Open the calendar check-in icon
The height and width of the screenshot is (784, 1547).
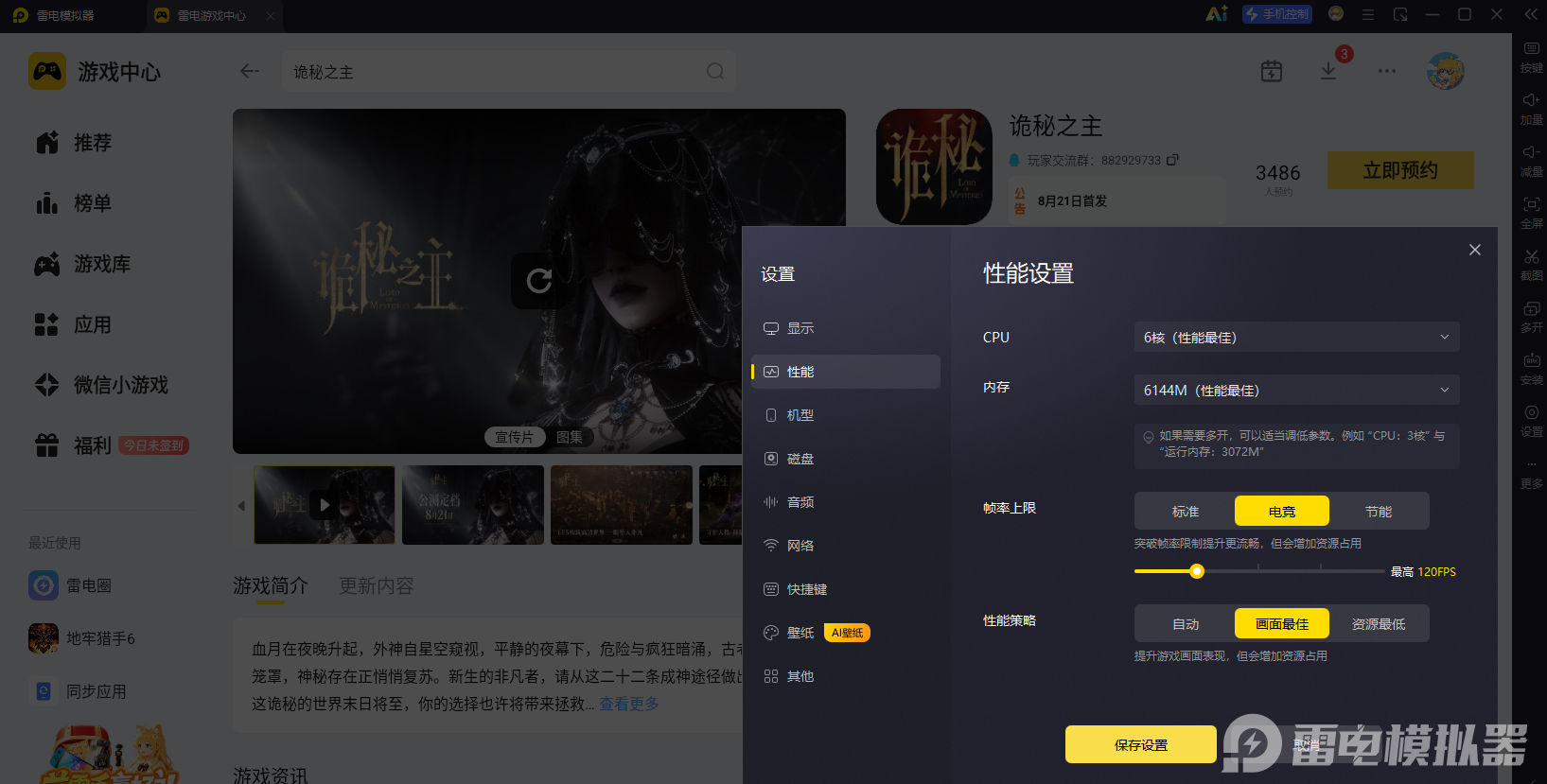point(1272,71)
